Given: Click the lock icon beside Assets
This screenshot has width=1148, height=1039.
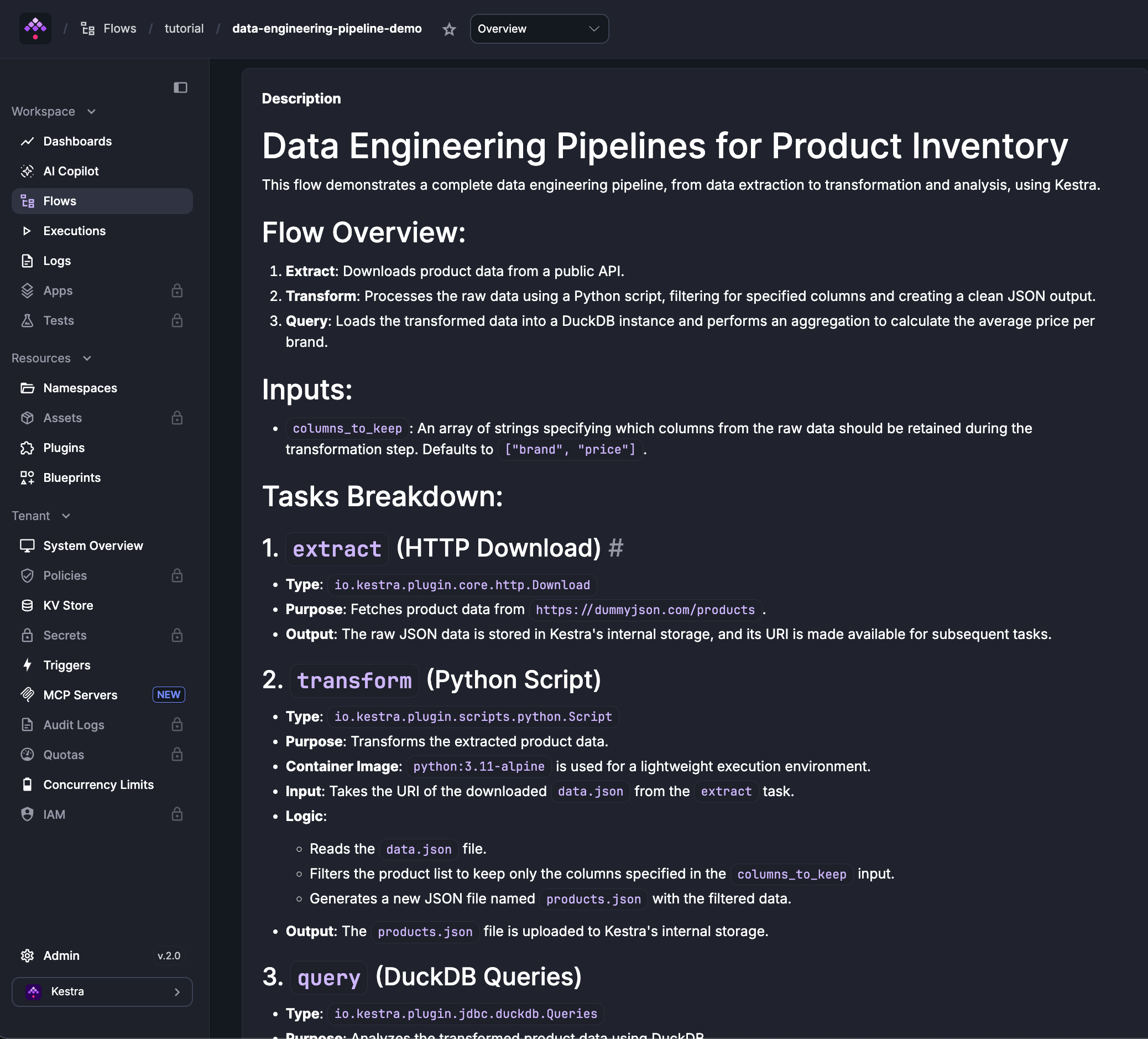Looking at the screenshot, I should [177, 418].
